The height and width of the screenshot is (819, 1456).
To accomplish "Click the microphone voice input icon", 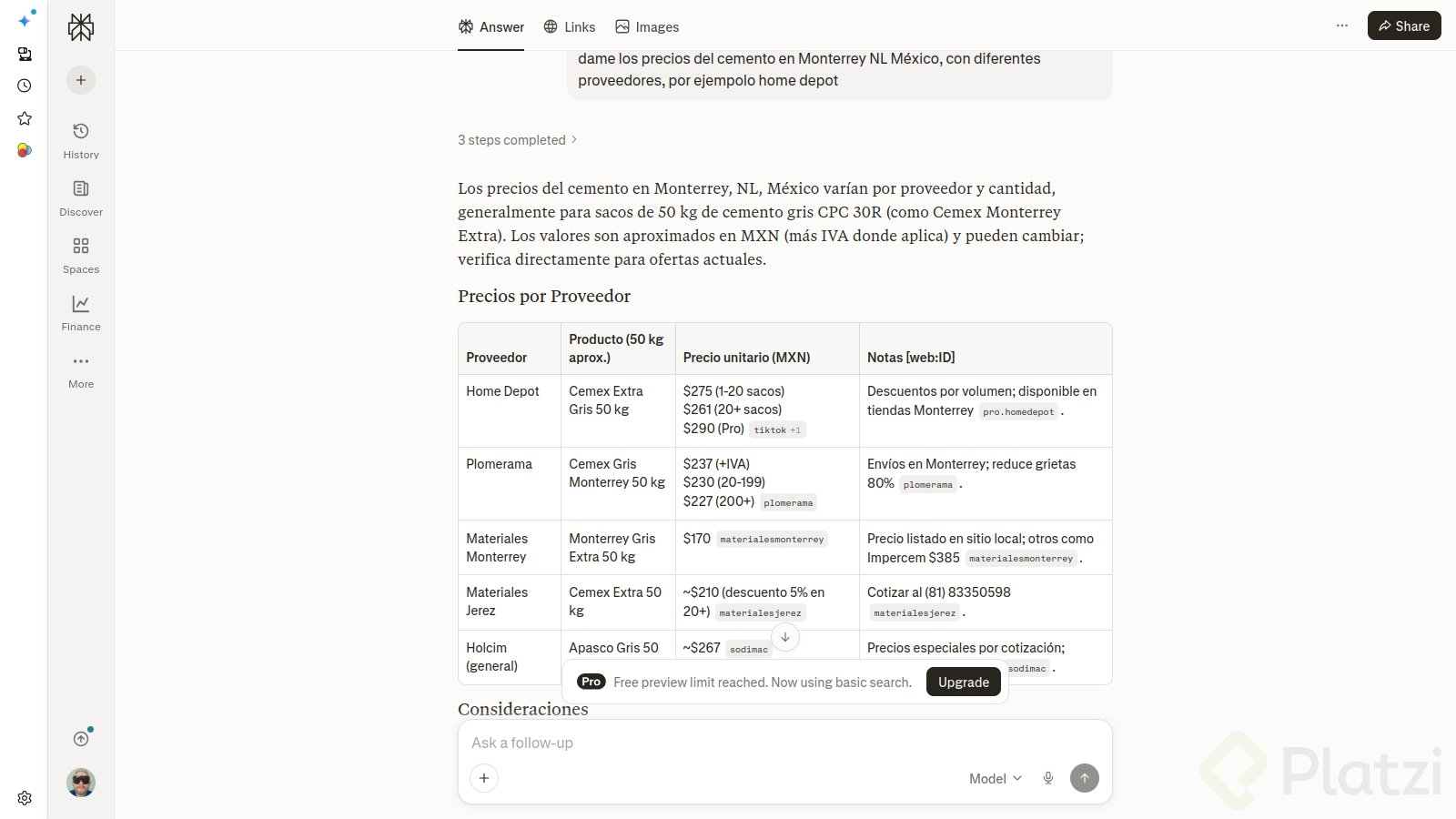I will coord(1048,778).
